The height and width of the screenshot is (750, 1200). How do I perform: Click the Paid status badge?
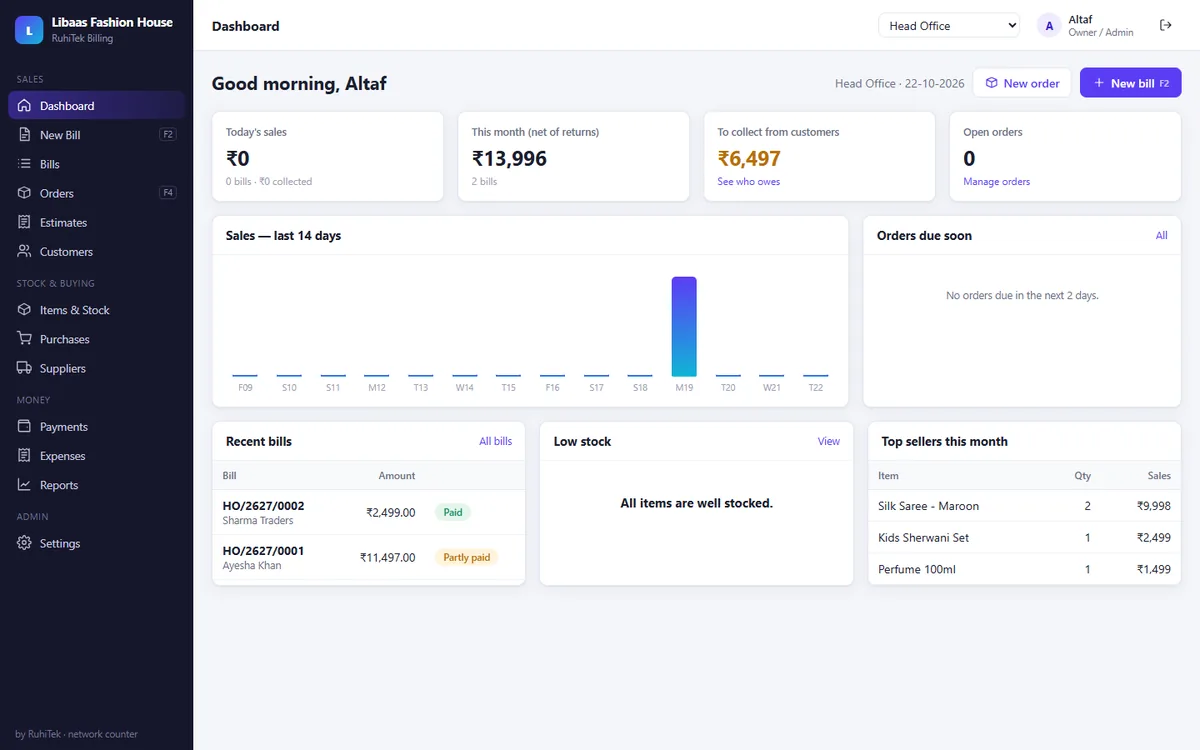453,512
